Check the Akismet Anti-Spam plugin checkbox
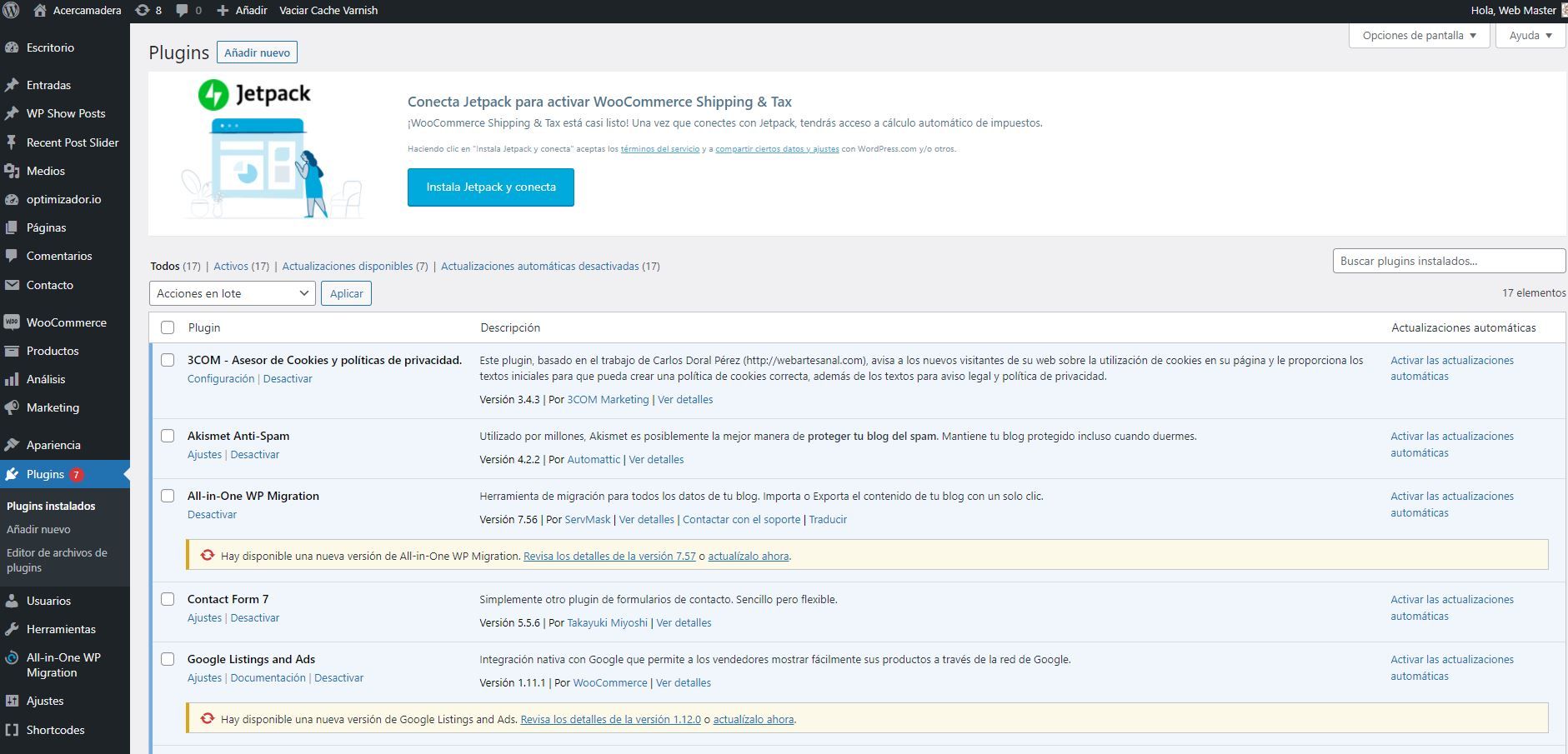The image size is (1568, 754). 168,436
